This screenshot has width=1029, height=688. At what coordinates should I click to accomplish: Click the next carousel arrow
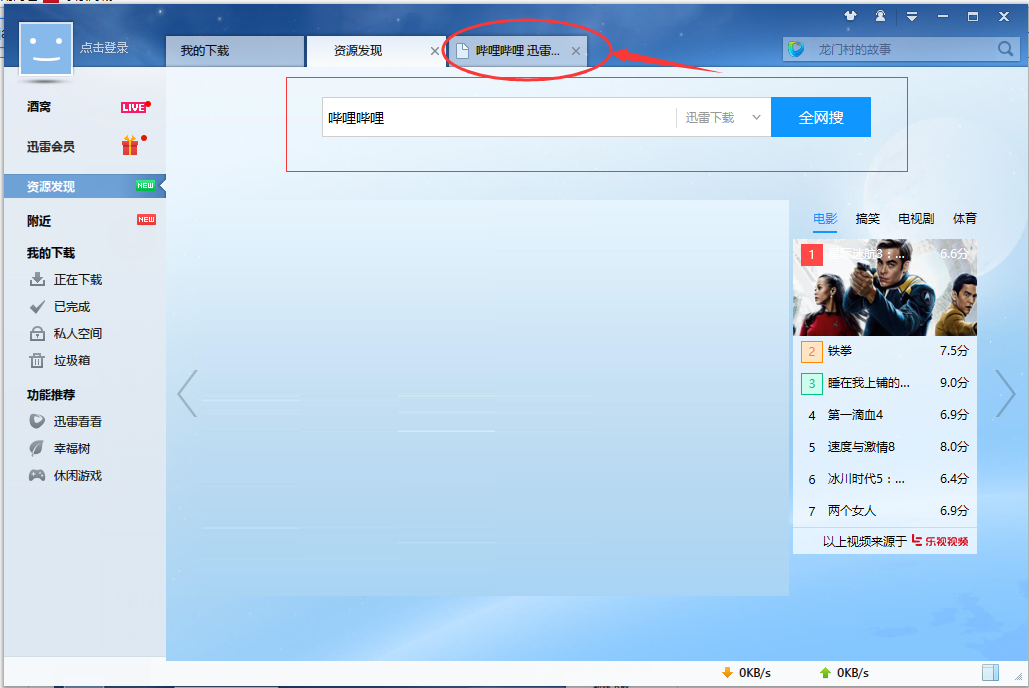click(x=1005, y=393)
